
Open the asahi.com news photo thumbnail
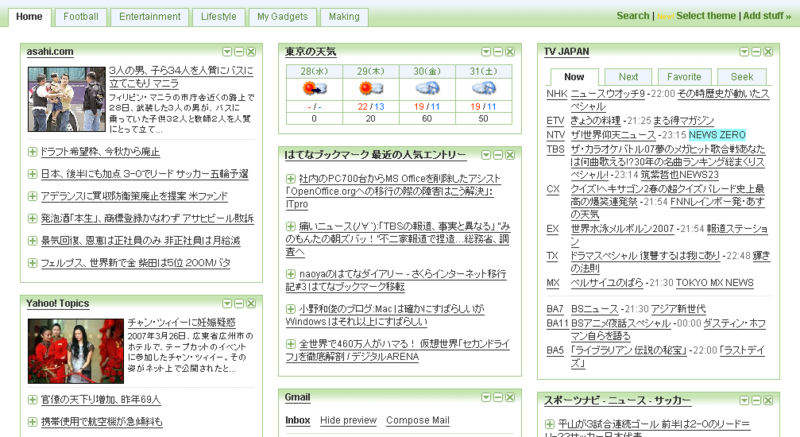(66, 99)
